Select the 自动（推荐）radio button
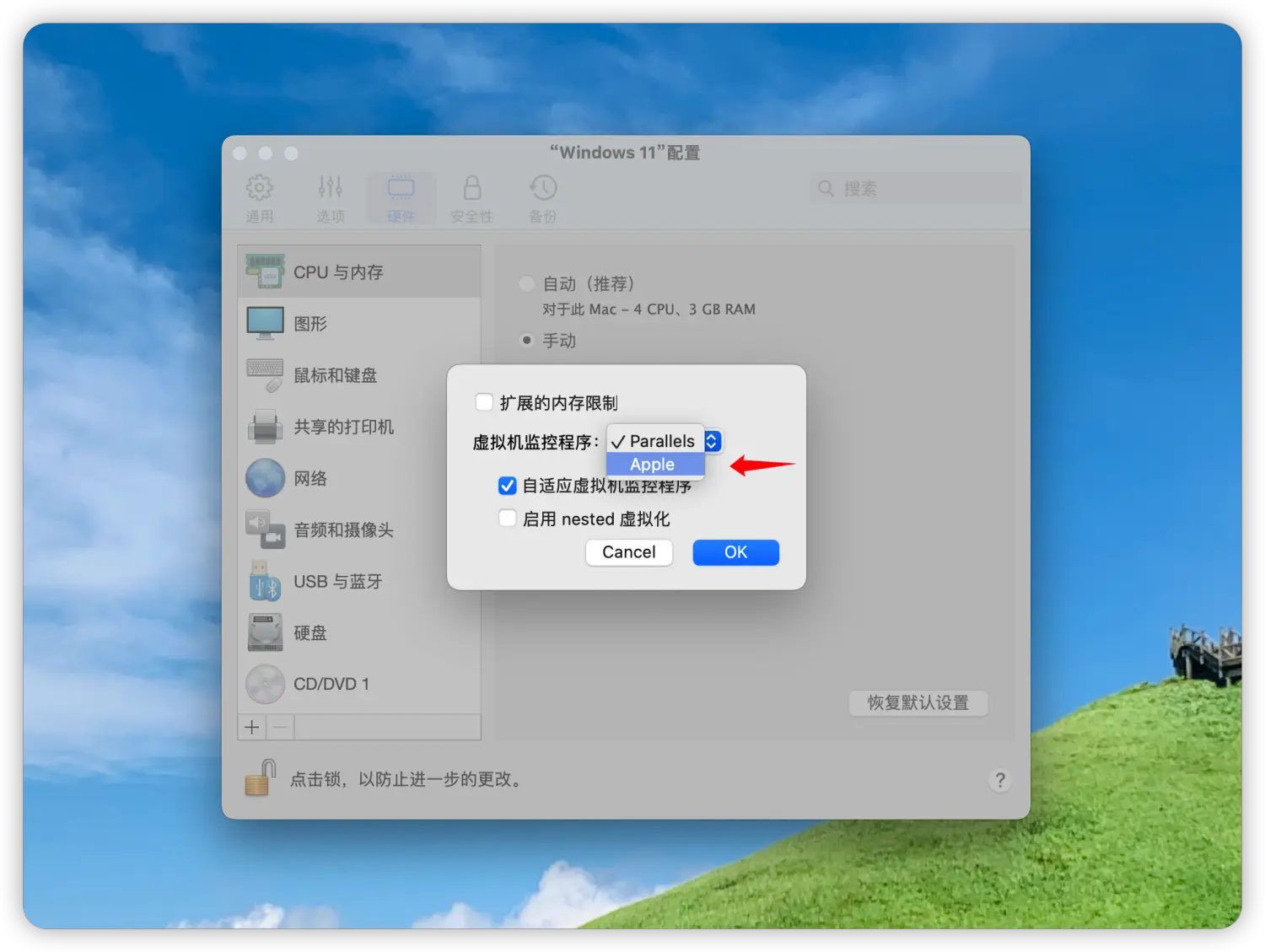 tap(527, 283)
